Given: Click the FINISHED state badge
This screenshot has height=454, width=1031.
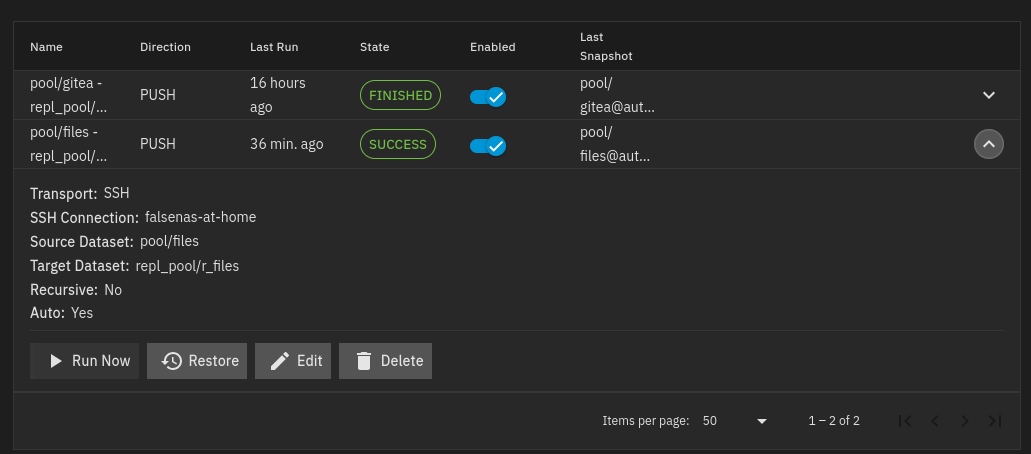Looking at the screenshot, I should coord(400,95).
